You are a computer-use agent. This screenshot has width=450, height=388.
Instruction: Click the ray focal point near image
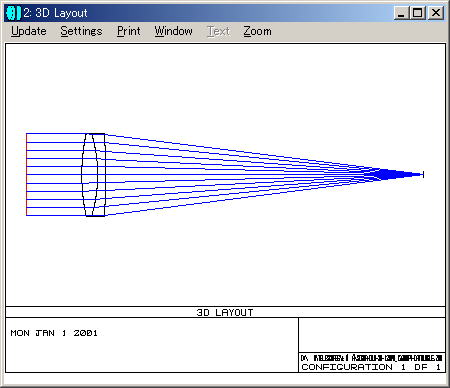click(384, 174)
